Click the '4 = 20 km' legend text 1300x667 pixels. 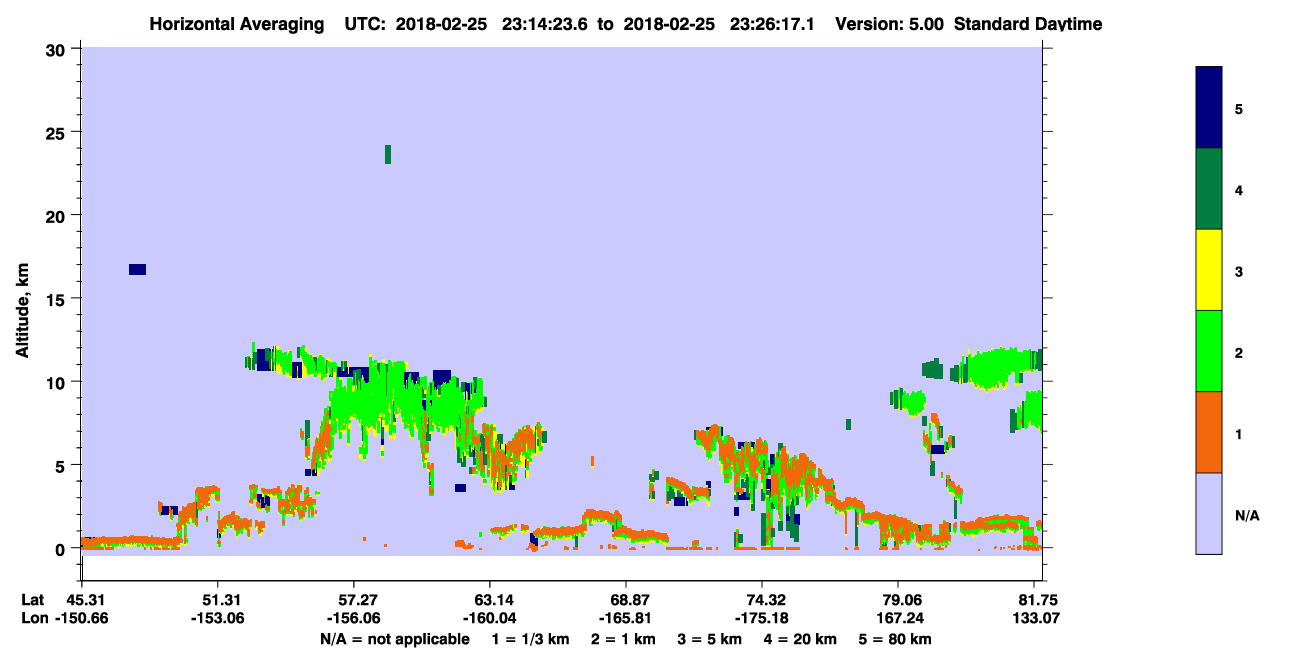(801, 639)
